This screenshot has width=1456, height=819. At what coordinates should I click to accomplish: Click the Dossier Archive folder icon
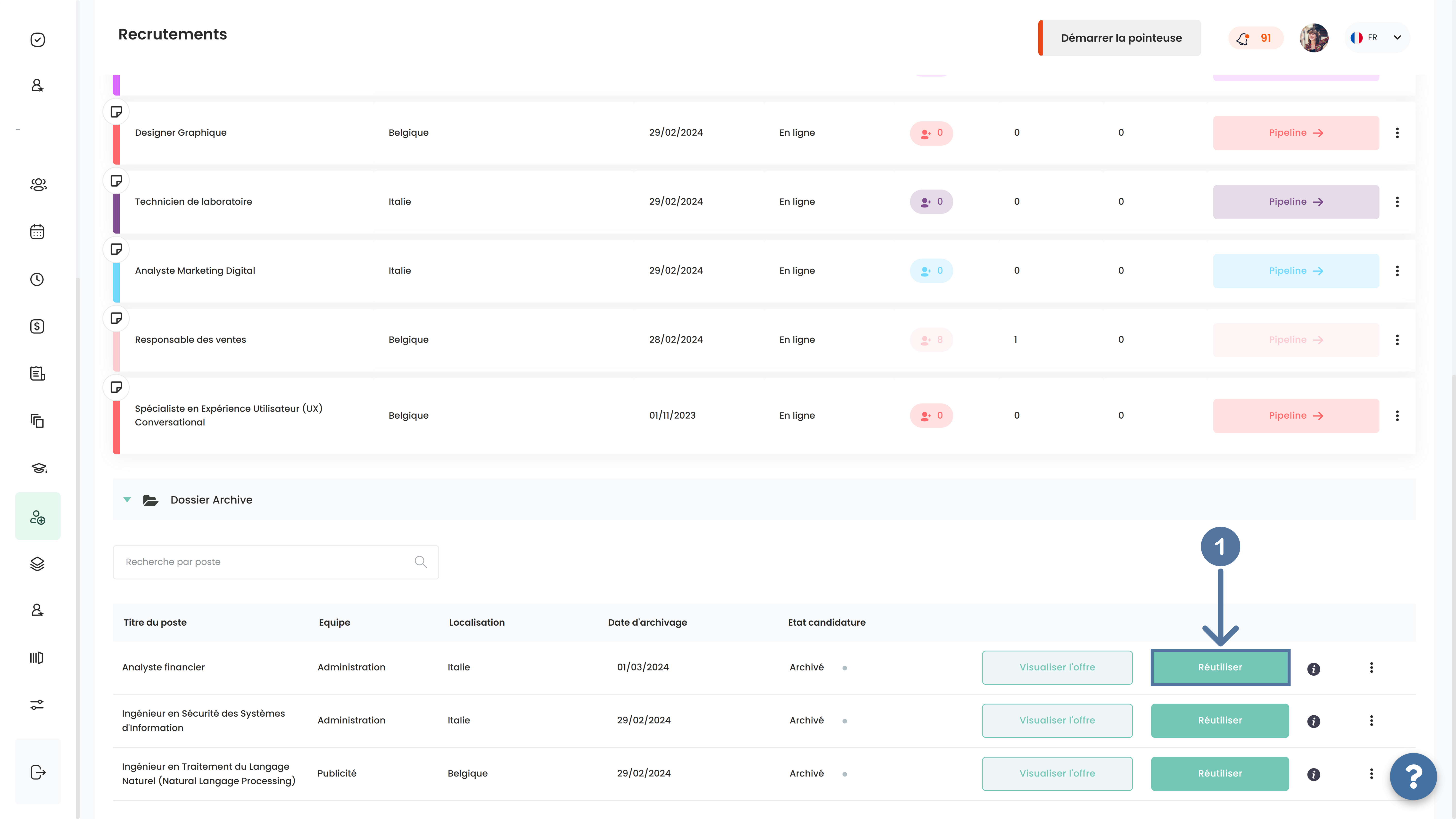(x=150, y=500)
